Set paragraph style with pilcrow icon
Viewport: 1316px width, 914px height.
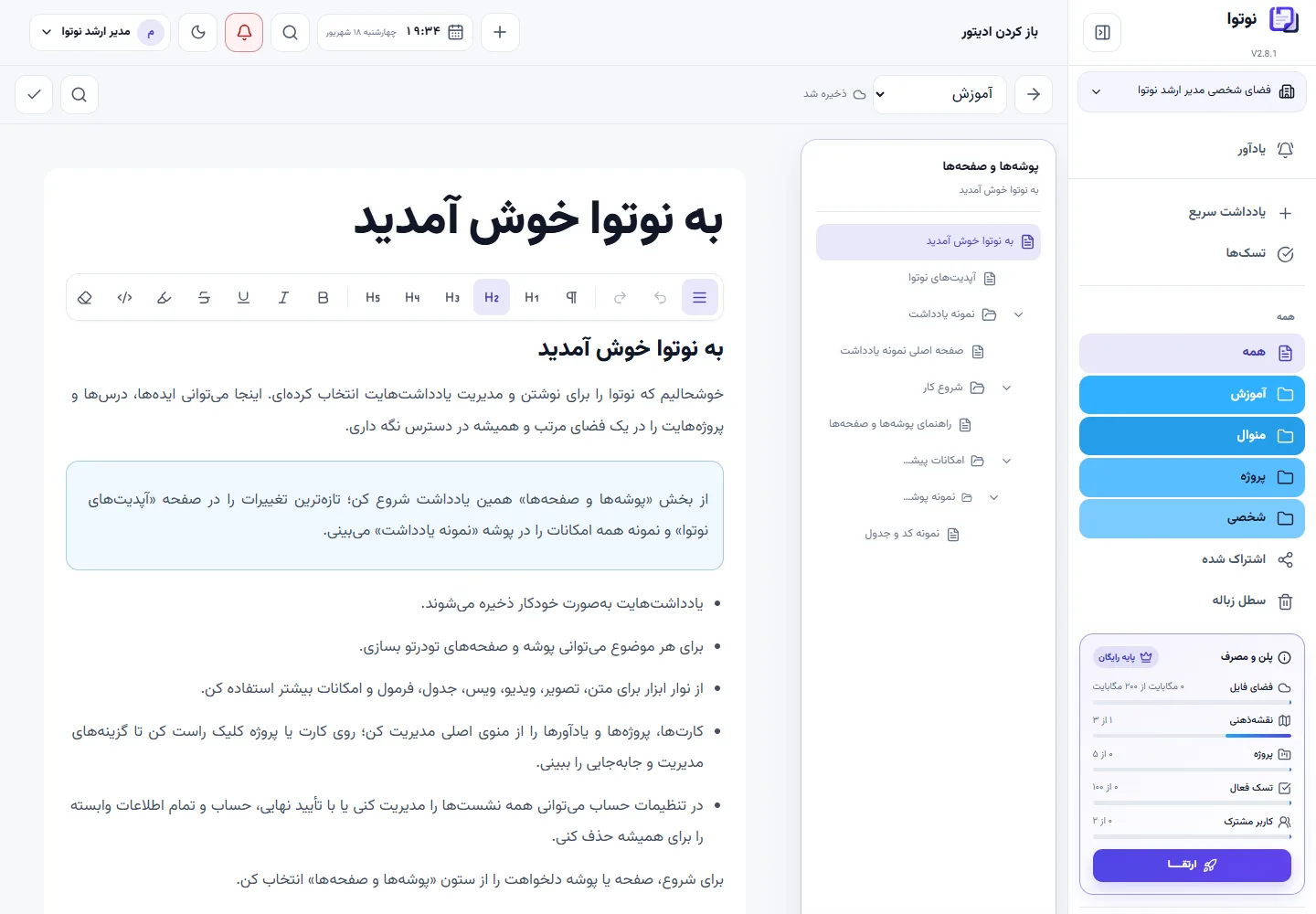[571, 297]
